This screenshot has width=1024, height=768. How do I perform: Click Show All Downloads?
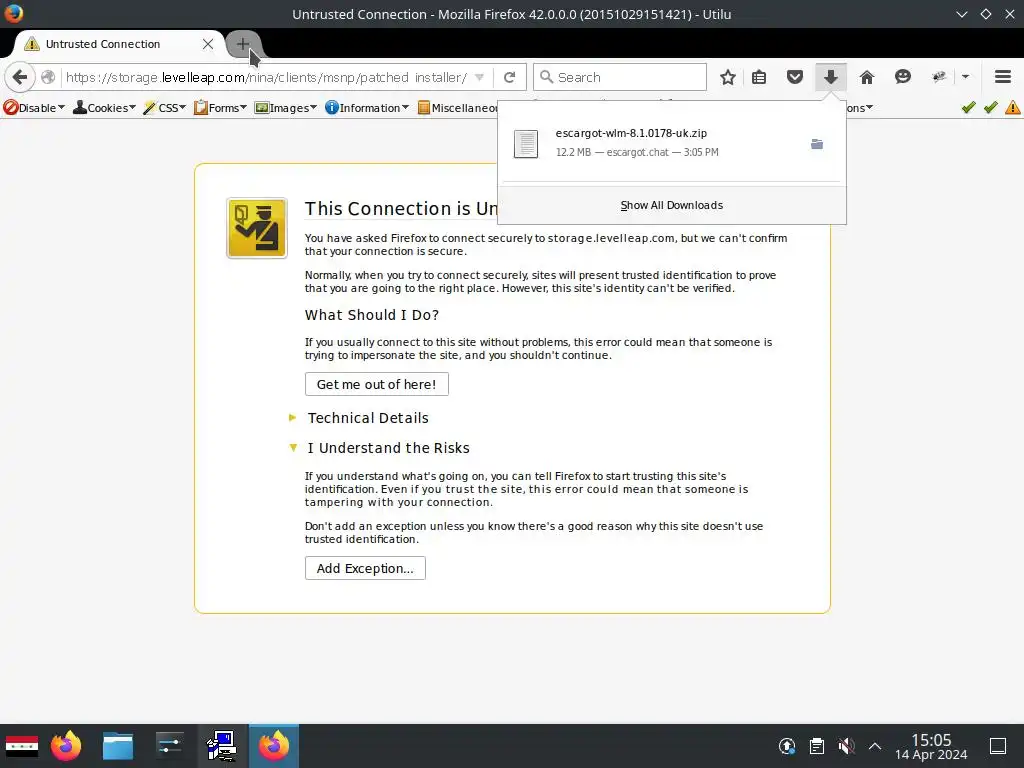tap(671, 205)
